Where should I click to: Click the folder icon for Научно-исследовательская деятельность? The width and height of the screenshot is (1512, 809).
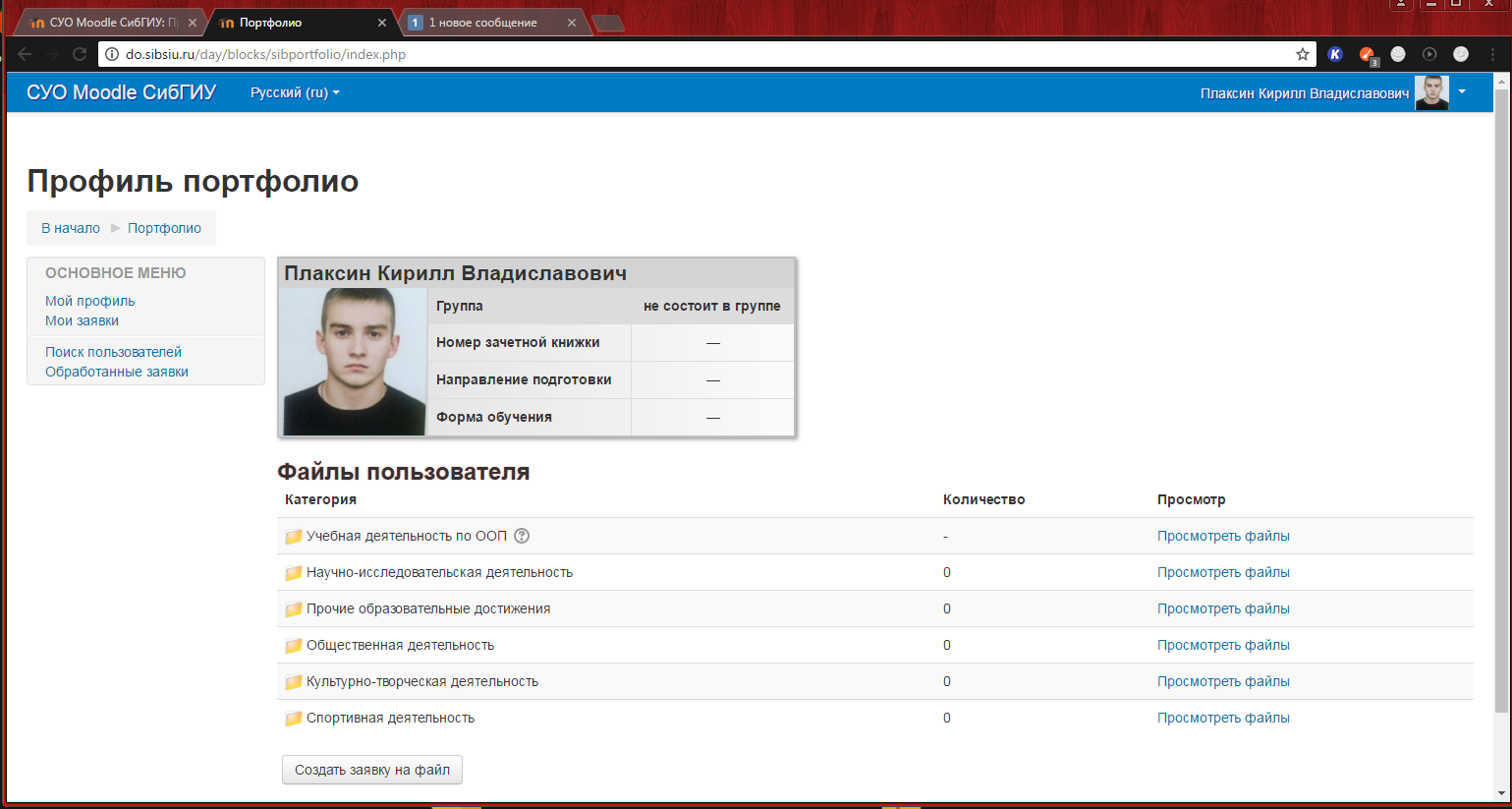pyautogui.click(x=293, y=573)
